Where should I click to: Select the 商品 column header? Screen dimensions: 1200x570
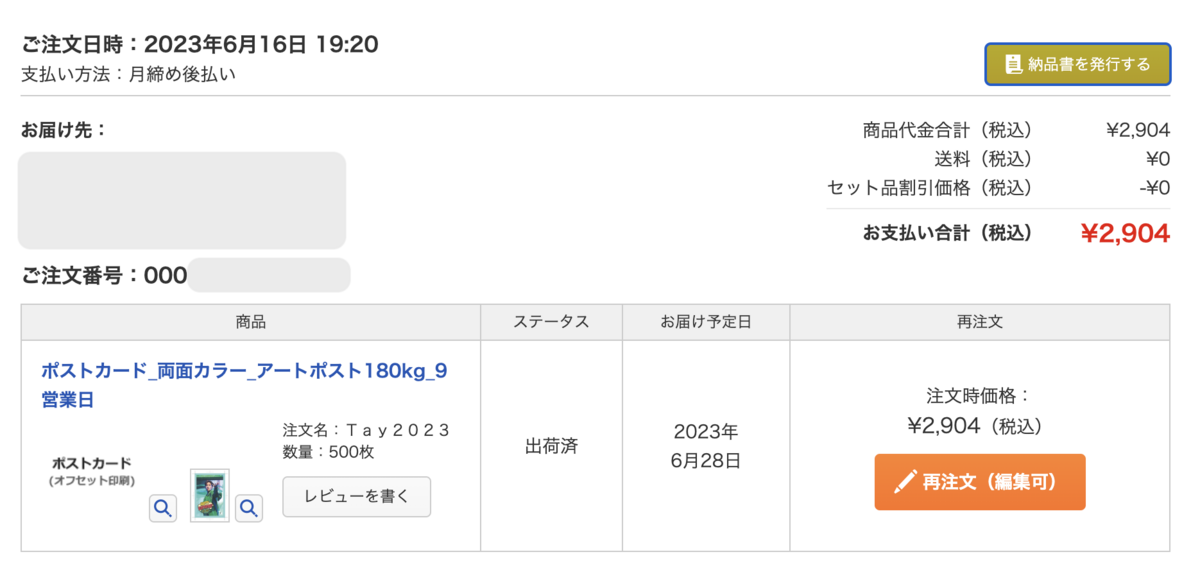pos(251,322)
